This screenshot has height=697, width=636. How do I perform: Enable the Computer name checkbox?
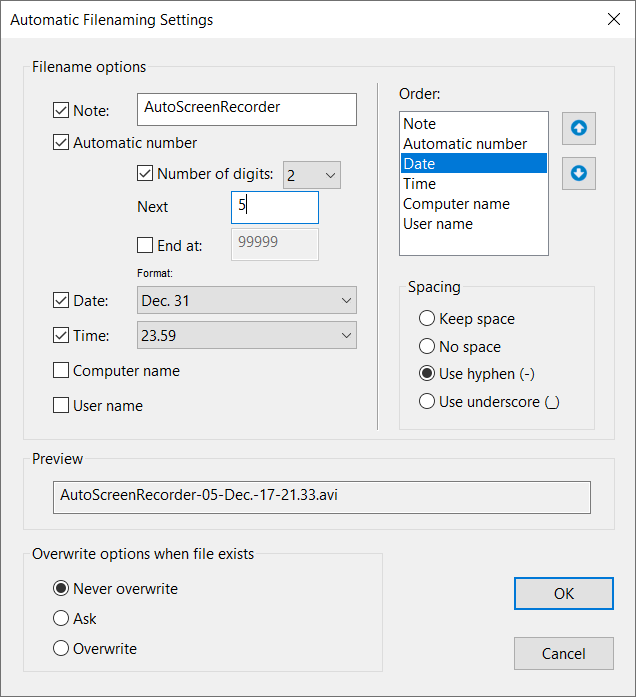point(62,371)
